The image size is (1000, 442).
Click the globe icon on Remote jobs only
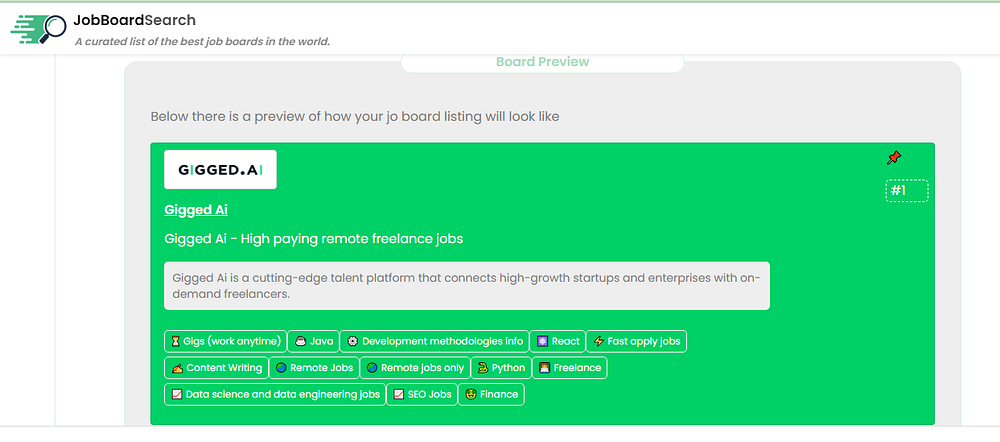(x=372, y=367)
